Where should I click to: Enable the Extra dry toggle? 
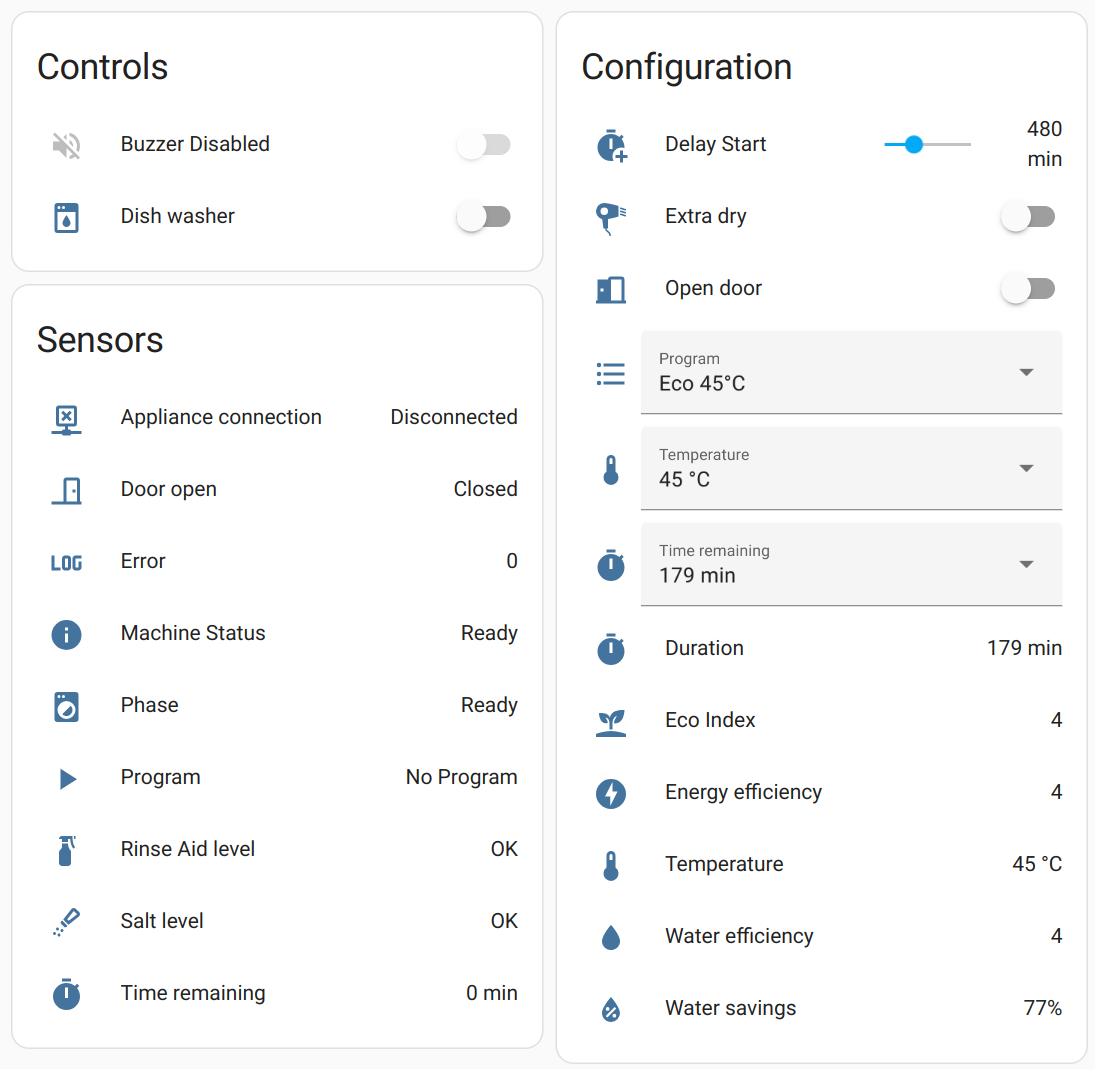(x=1027, y=217)
